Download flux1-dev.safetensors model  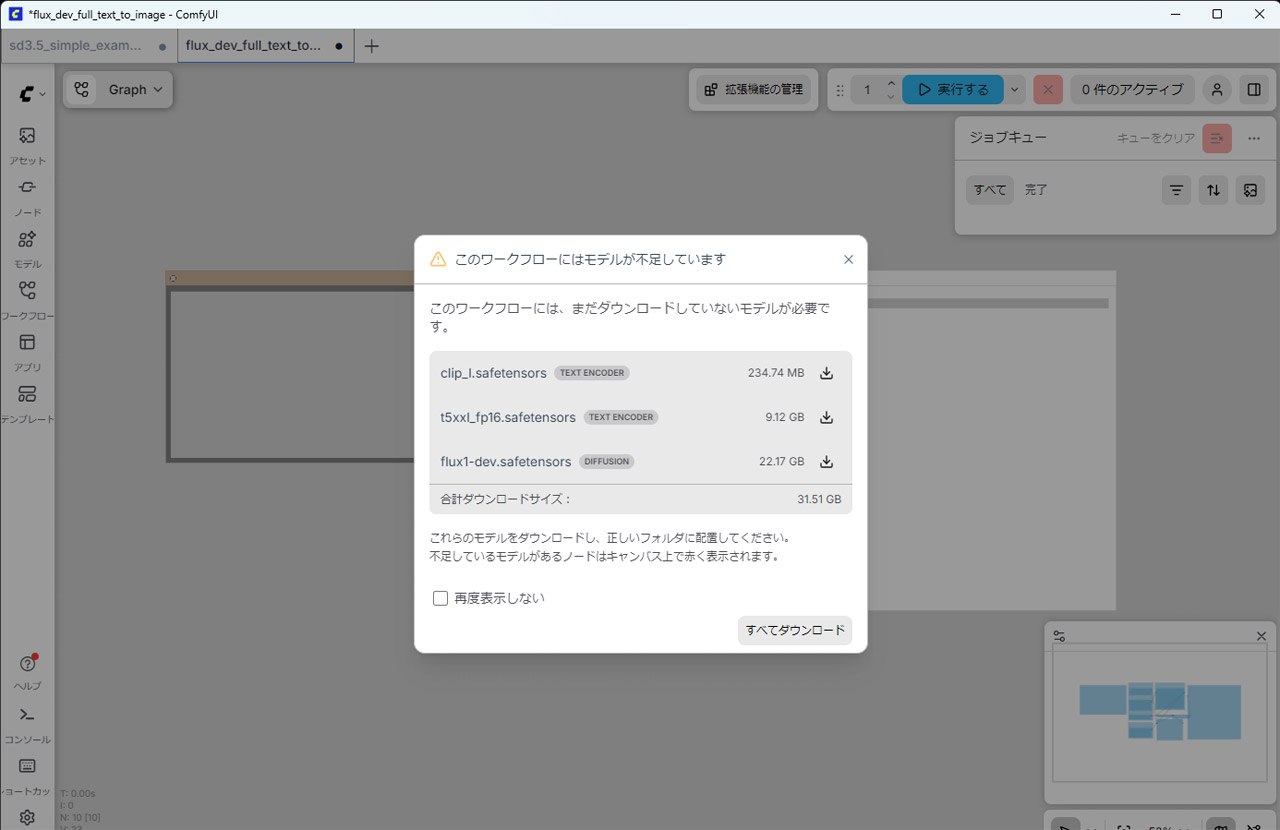tap(826, 462)
